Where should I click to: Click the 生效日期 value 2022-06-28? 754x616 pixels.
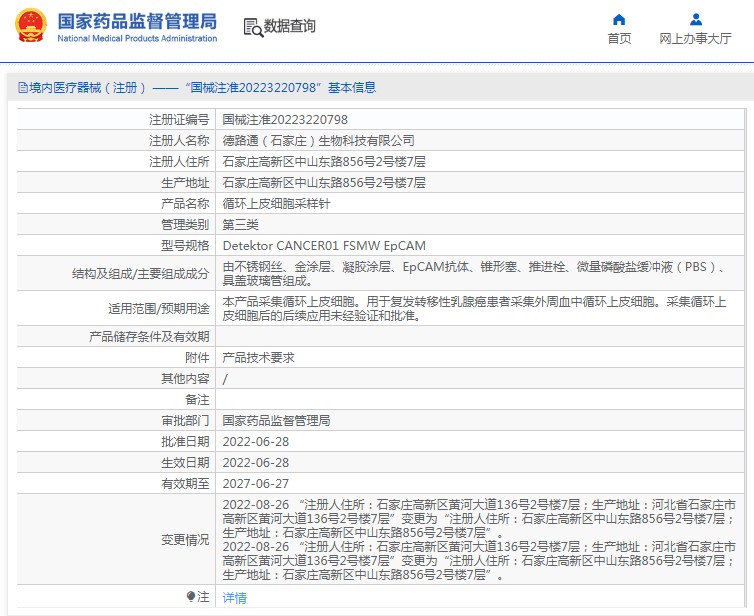[x=255, y=463]
